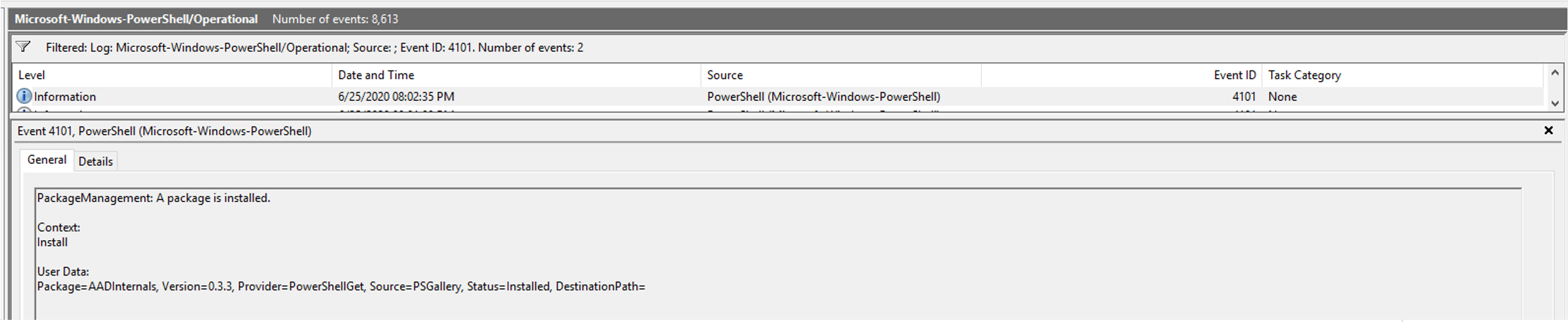Select the partially hidden second event row
The height and width of the screenshot is (322, 1568).
pos(778,109)
